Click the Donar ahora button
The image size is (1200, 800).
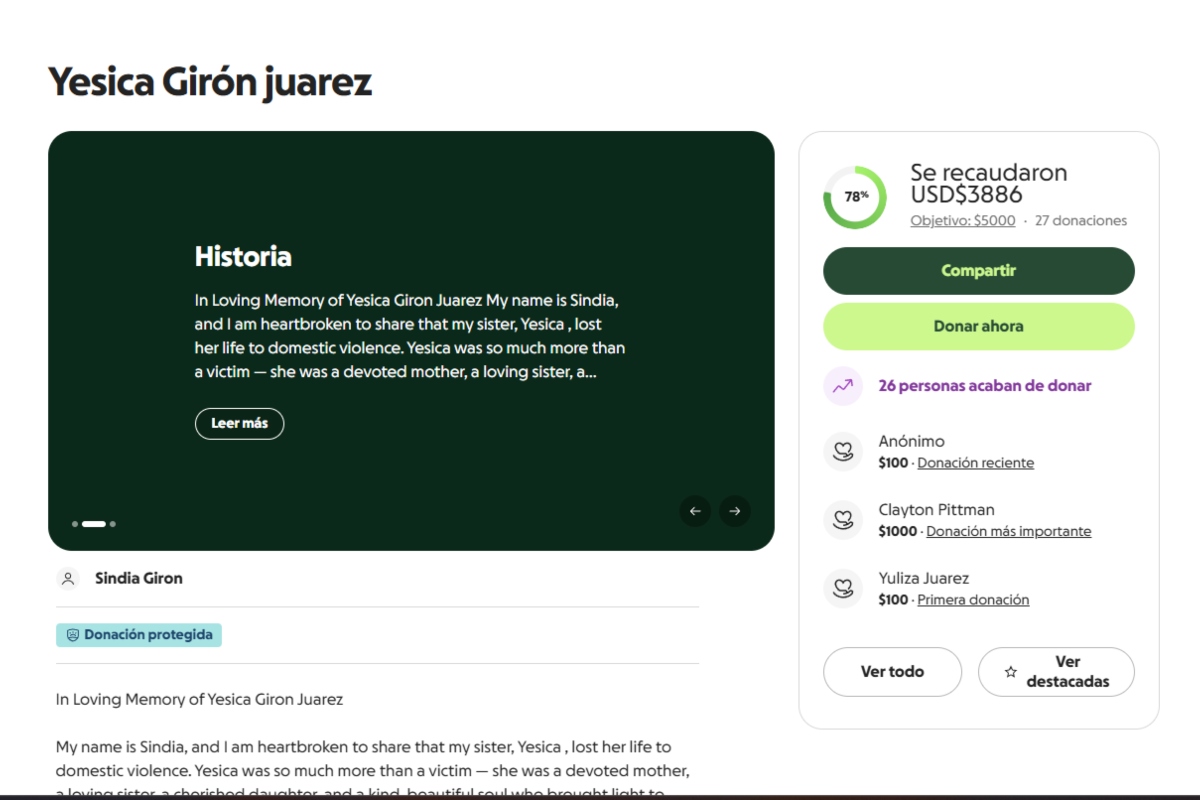pos(979,326)
